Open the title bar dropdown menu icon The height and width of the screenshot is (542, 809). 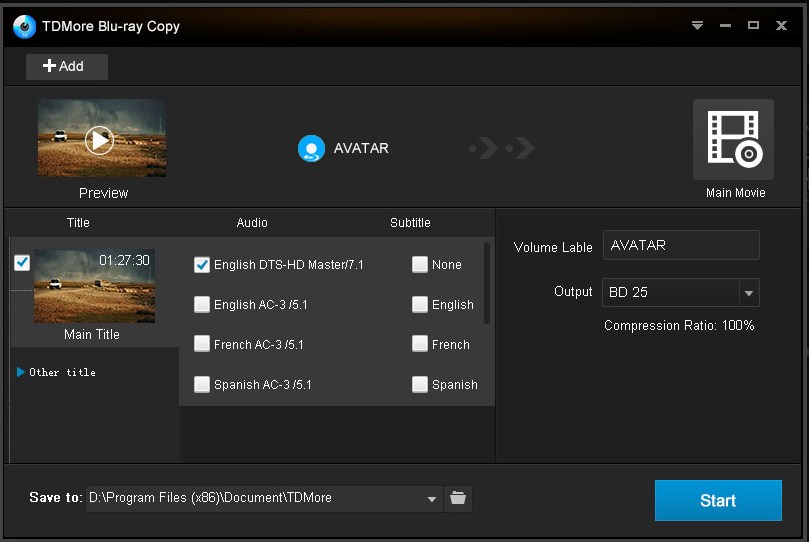(x=697, y=26)
